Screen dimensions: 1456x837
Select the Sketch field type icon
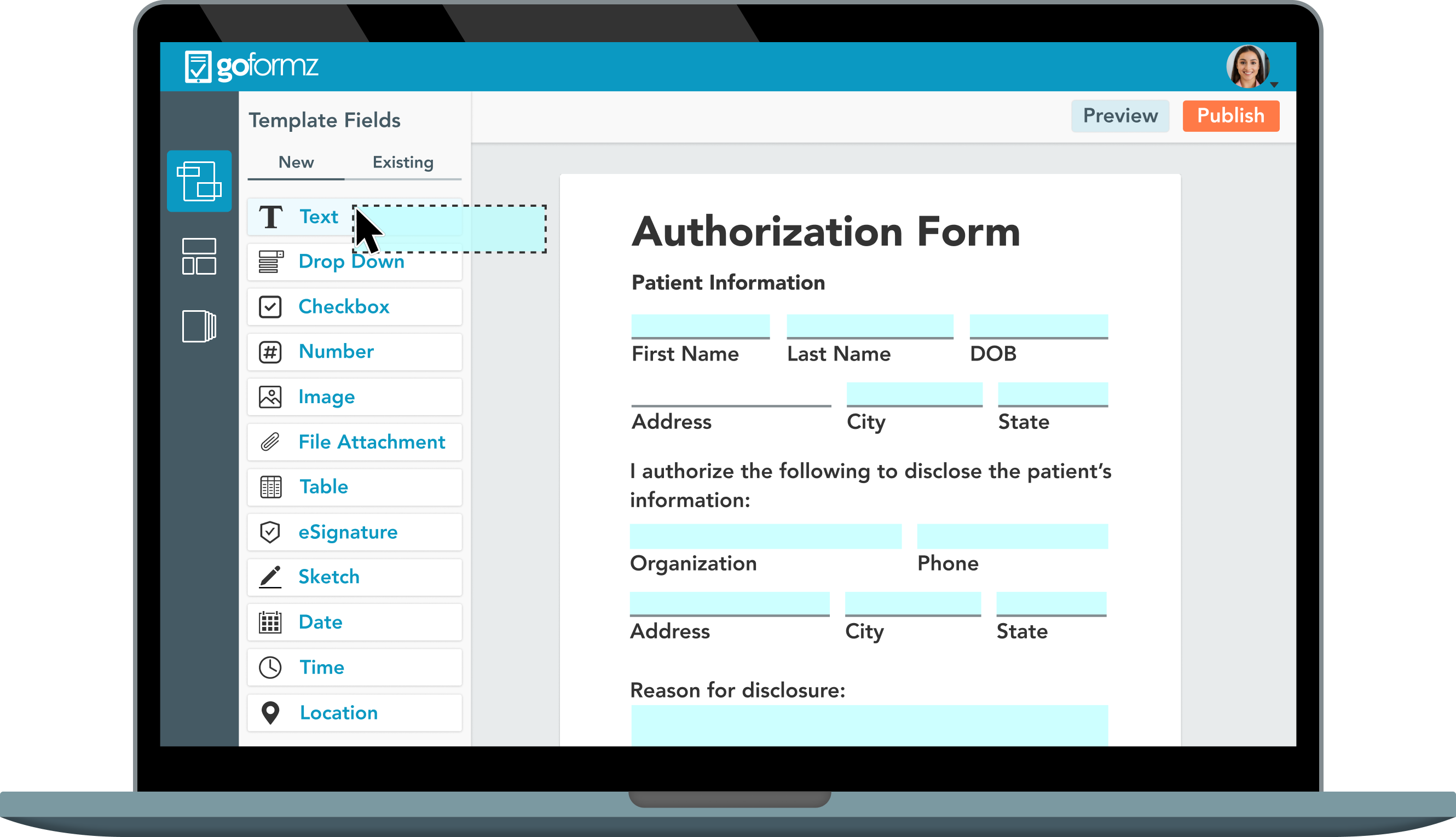(x=271, y=576)
